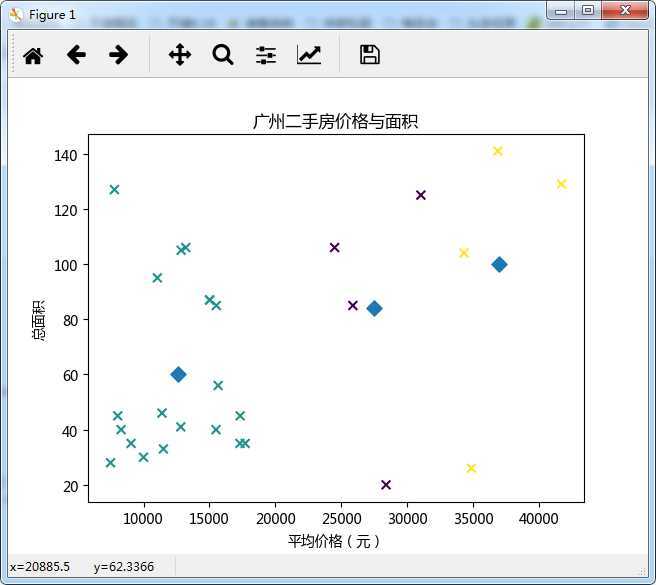Image resolution: width=656 pixels, height=585 pixels.
Task: Click the Figure 1 window title text
Action: click(x=52, y=15)
